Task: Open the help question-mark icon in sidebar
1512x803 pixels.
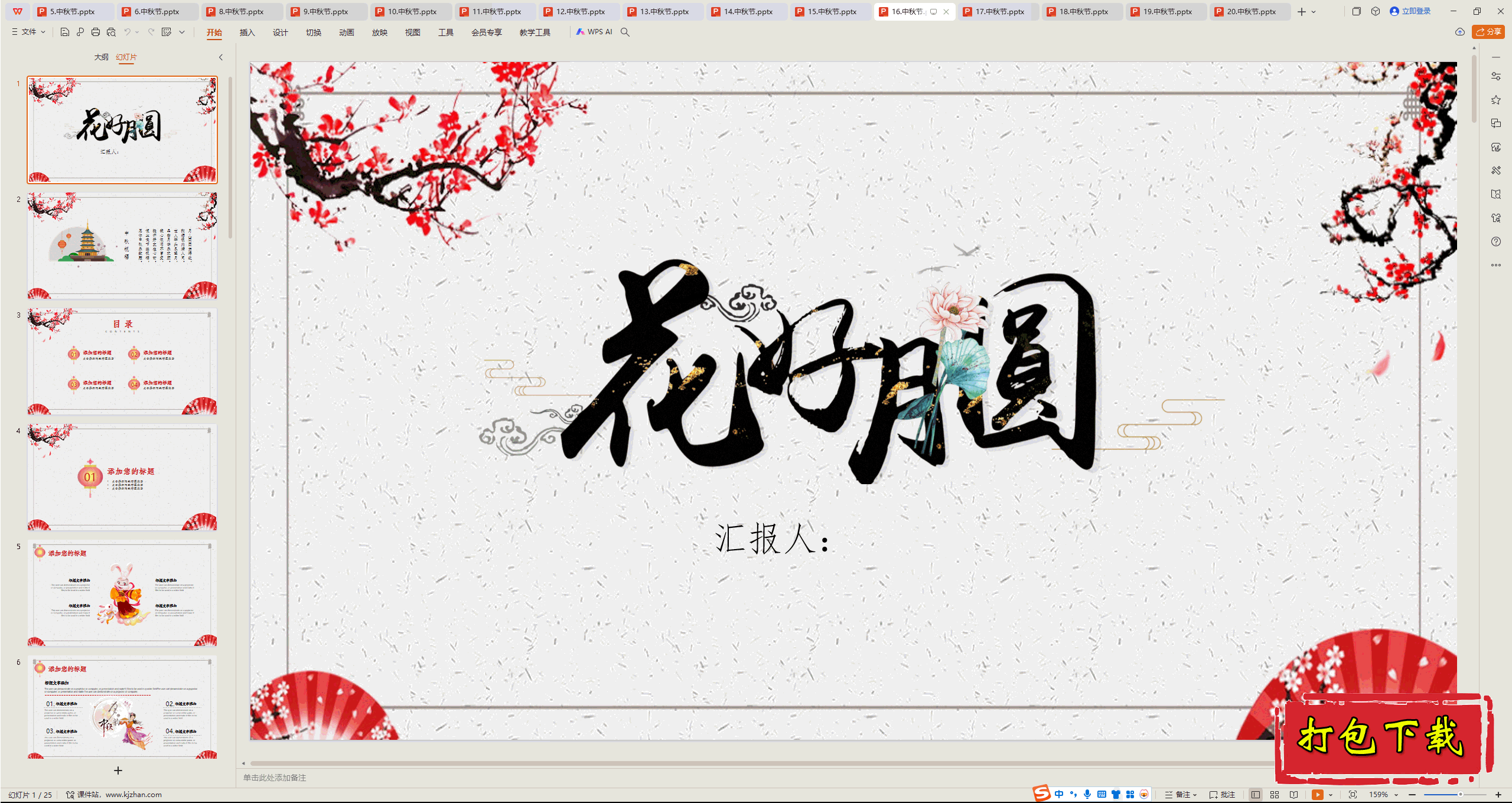Action: click(x=1496, y=241)
